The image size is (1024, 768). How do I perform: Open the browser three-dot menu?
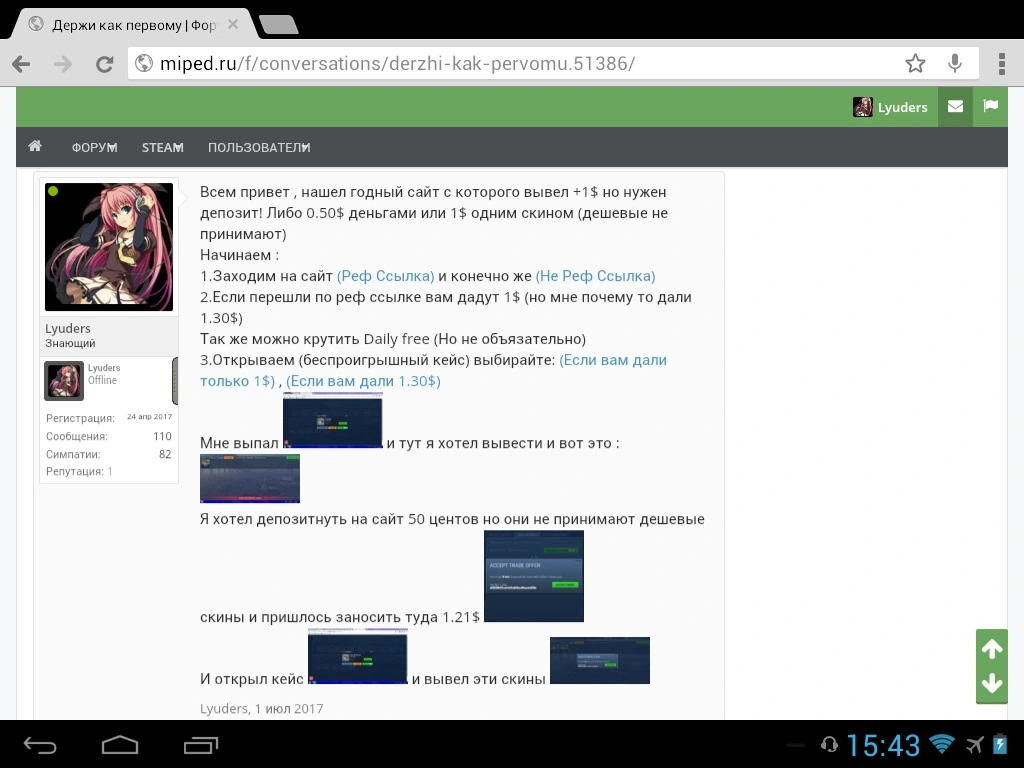point(1002,64)
